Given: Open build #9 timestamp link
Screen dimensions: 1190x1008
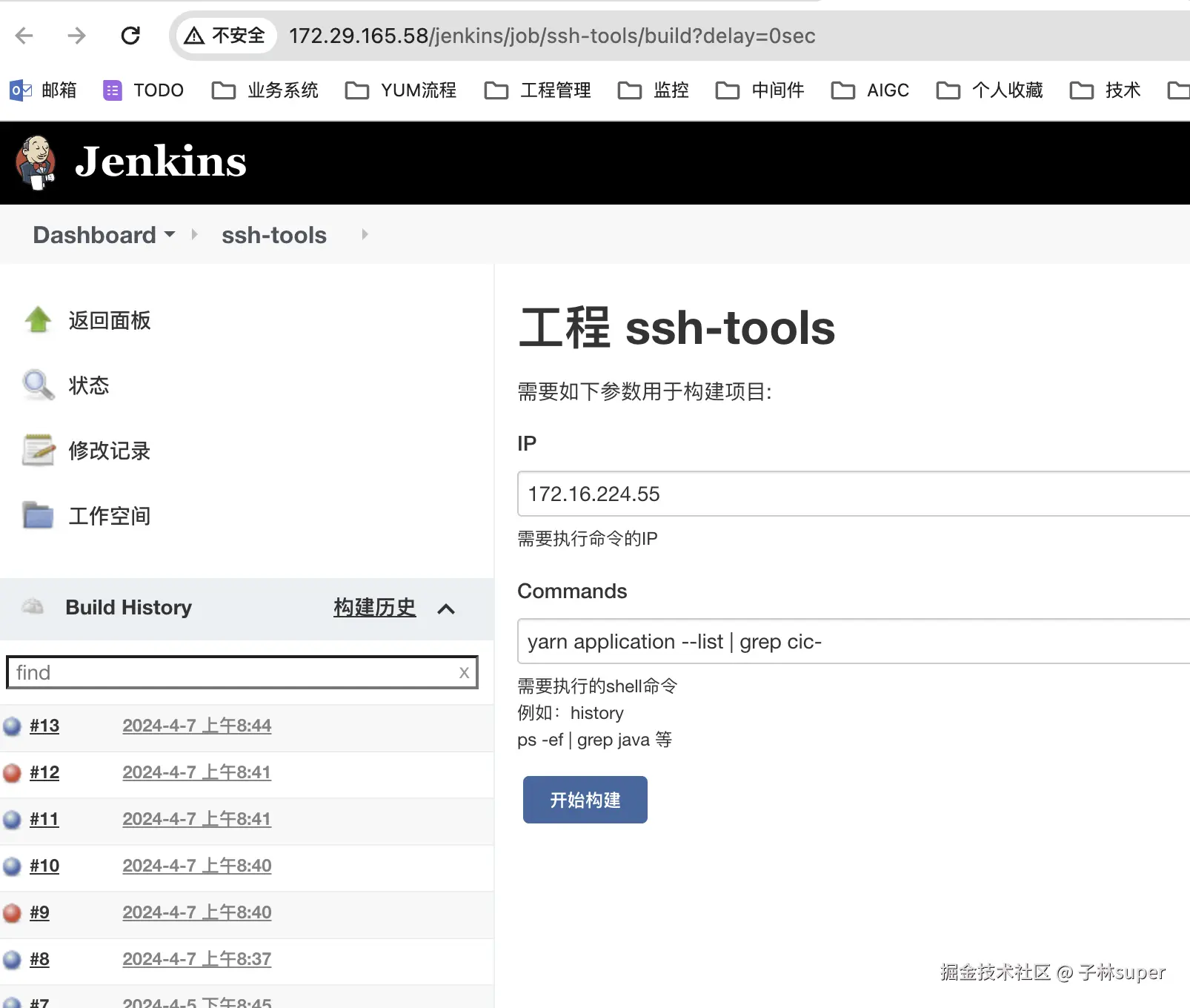Looking at the screenshot, I should click(x=197, y=912).
